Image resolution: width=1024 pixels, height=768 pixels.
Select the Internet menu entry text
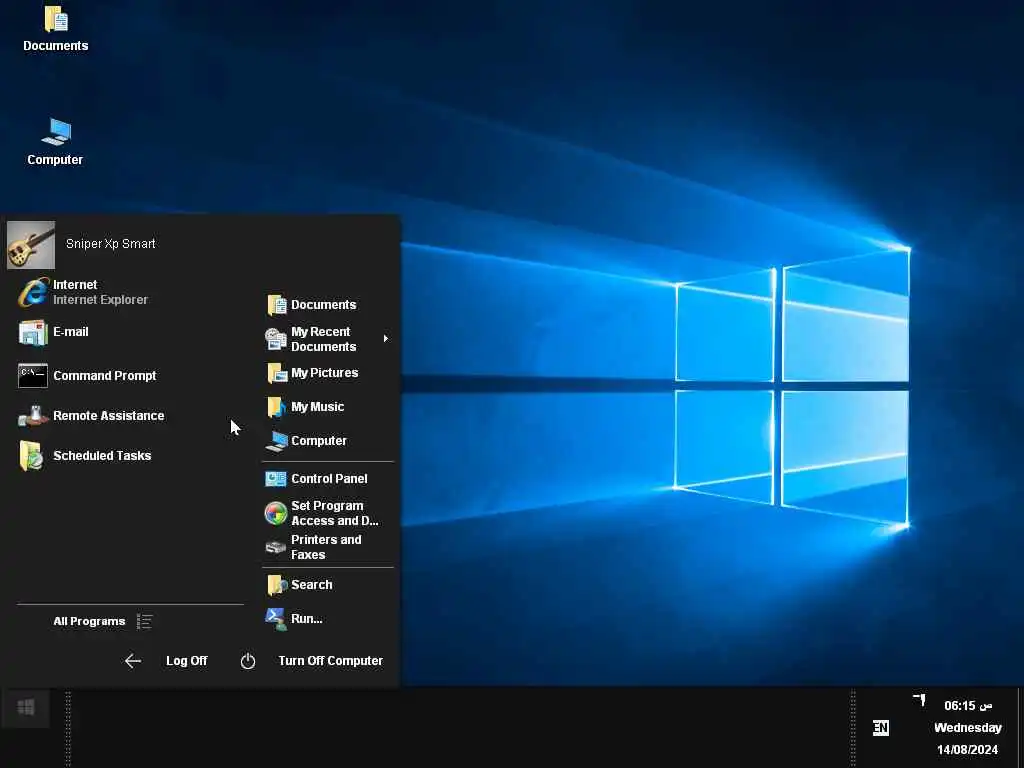pyautogui.click(x=75, y=285)
